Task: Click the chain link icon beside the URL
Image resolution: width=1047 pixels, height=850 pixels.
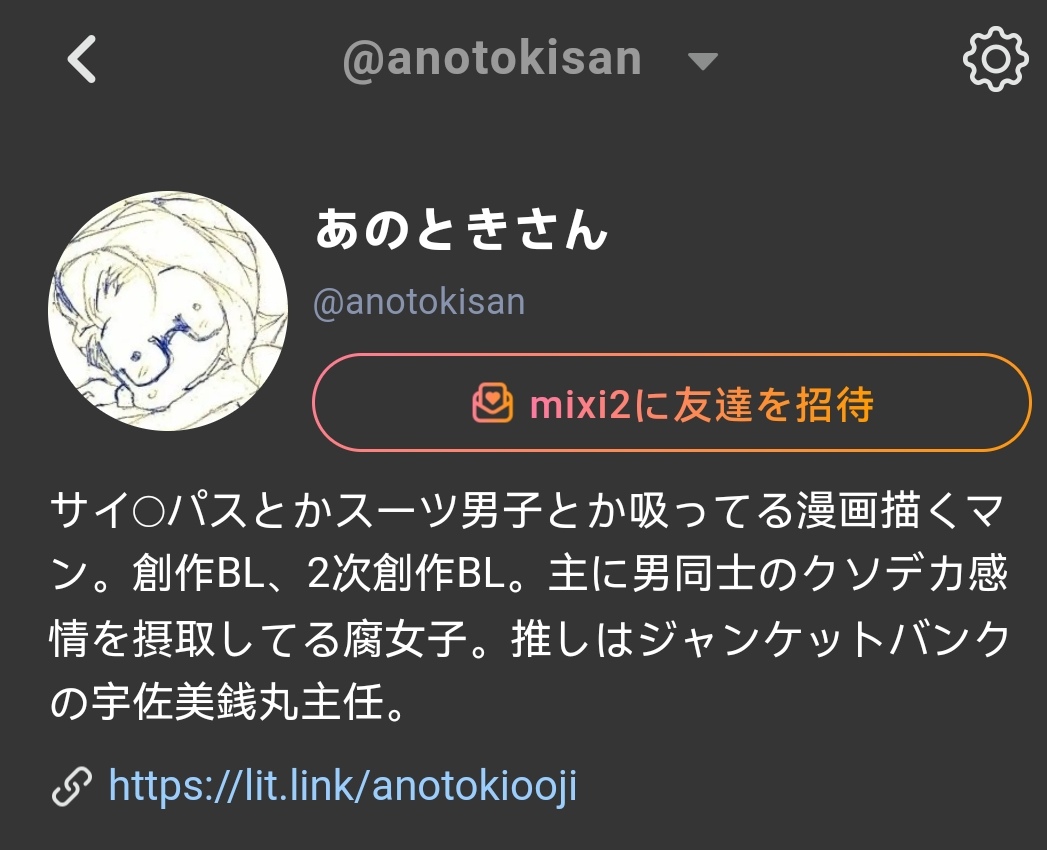Action: [72, 787]
